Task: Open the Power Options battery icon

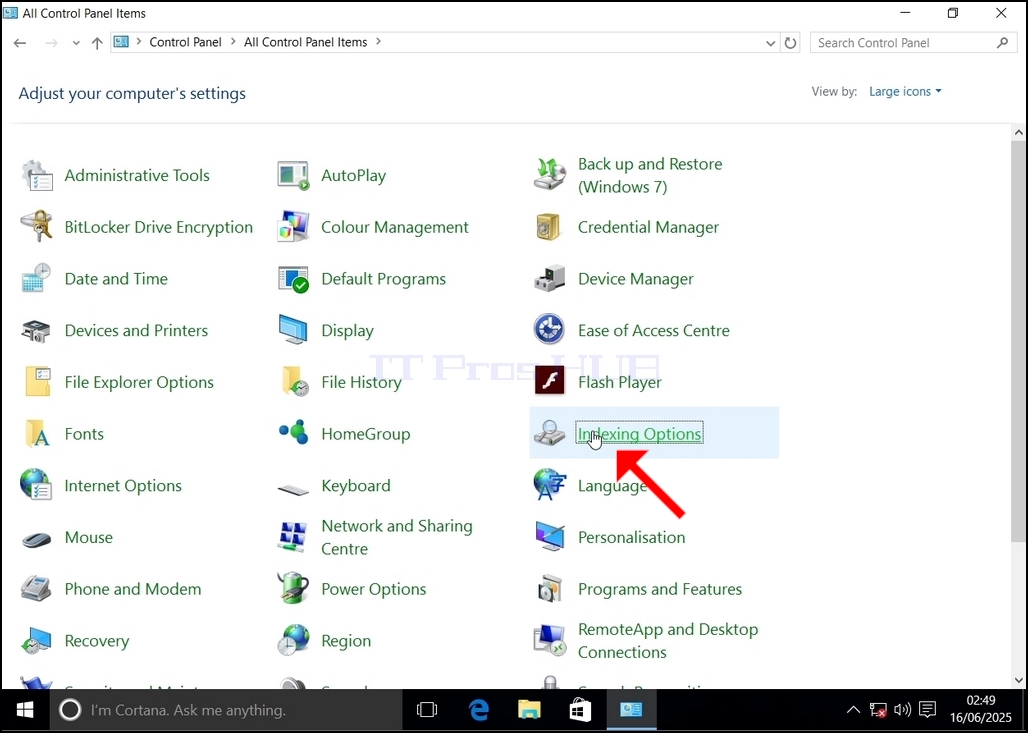Action: click(x=293, y=588)
